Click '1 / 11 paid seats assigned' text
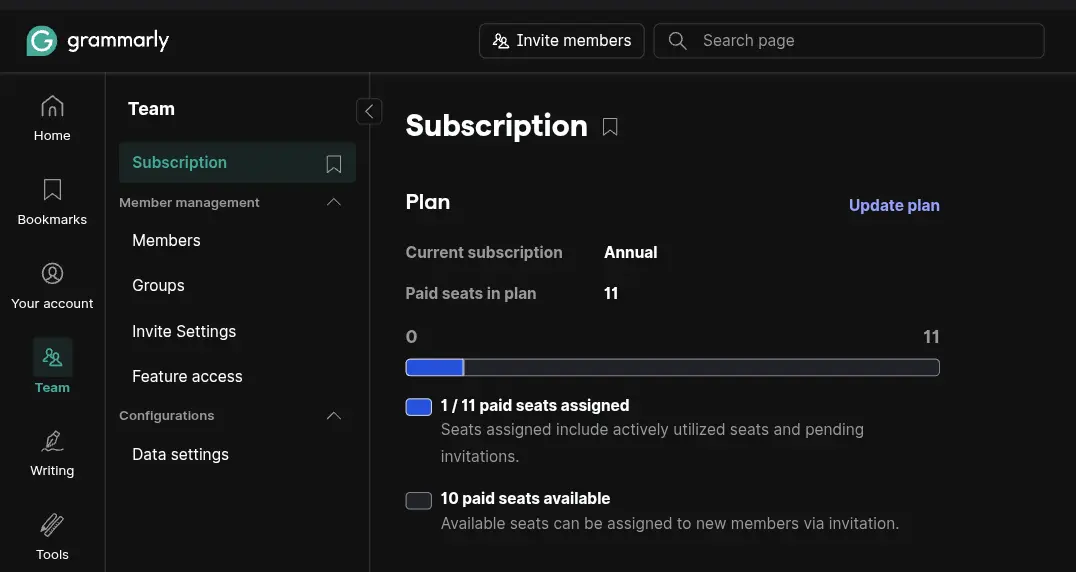 535,405
